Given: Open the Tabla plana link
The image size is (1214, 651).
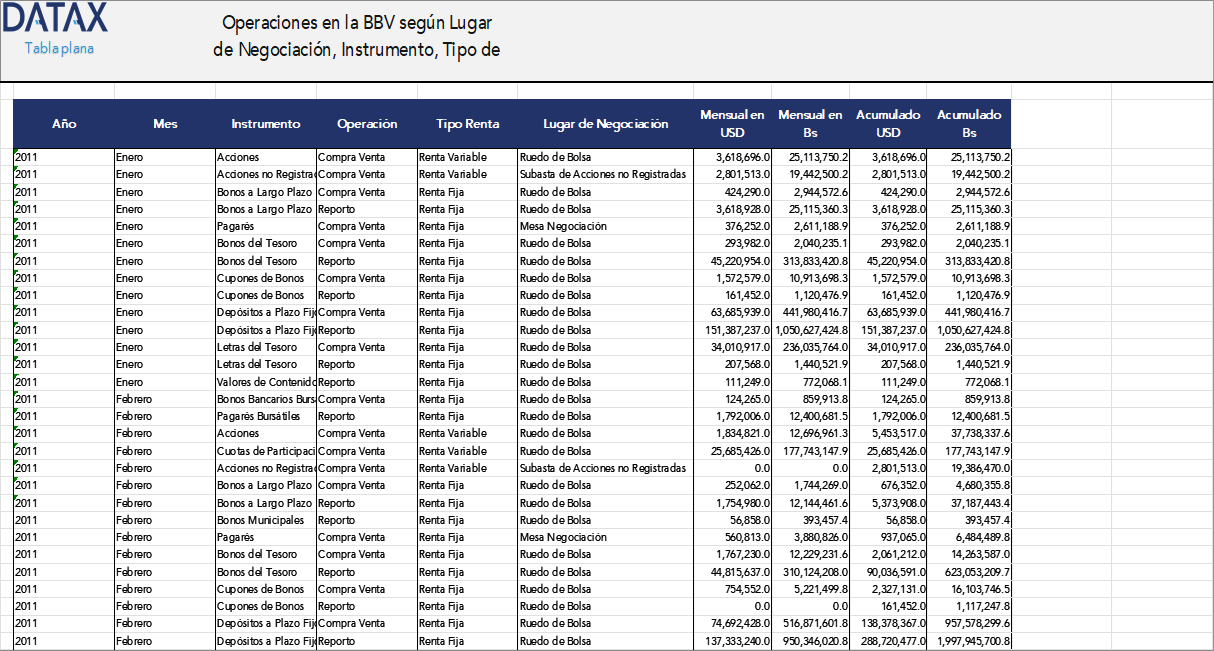Looking at the screenshot, I should coord(55,46).
